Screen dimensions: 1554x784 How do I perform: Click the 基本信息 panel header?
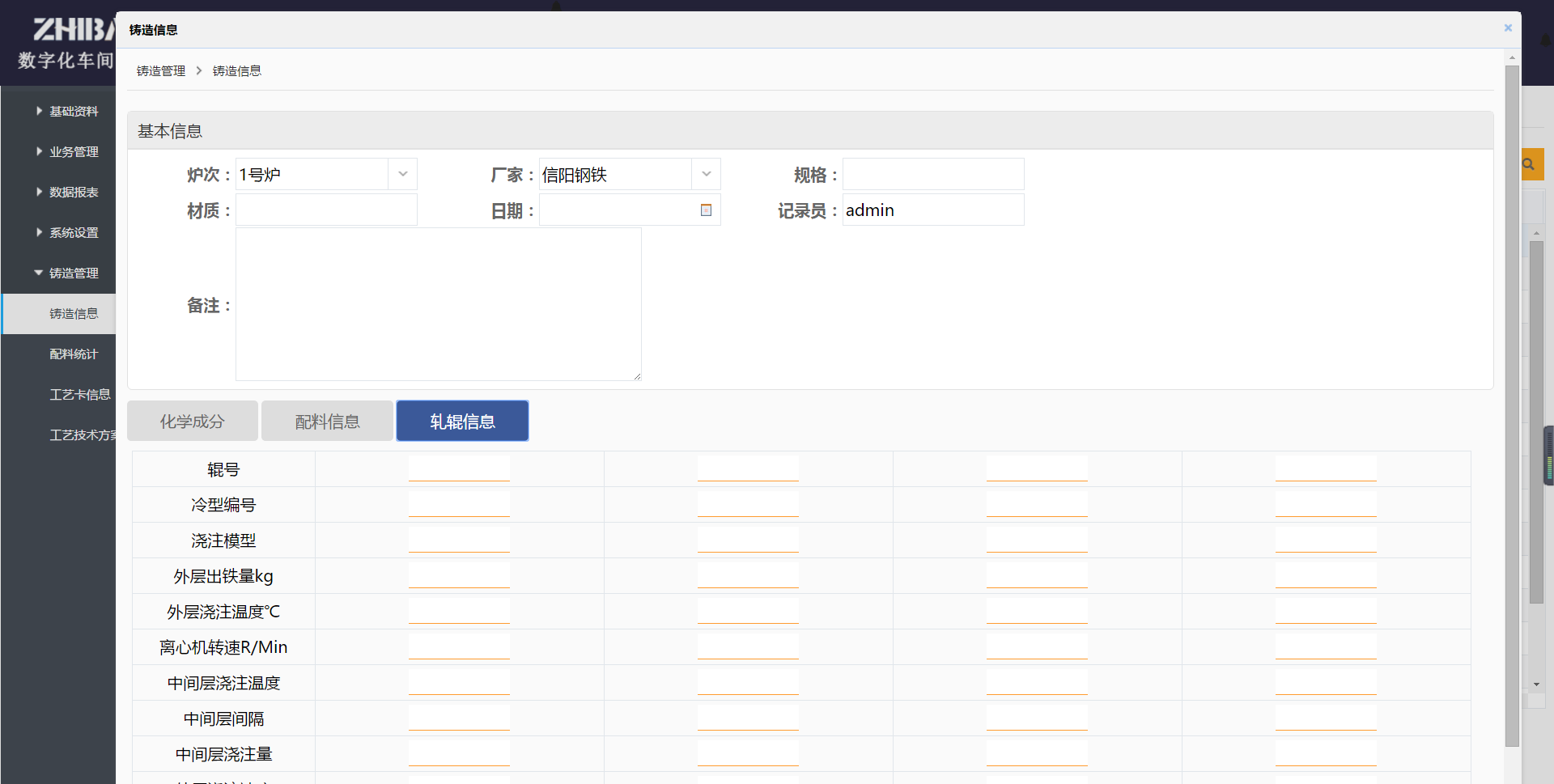pyautogui.click(x=810, y=130)
